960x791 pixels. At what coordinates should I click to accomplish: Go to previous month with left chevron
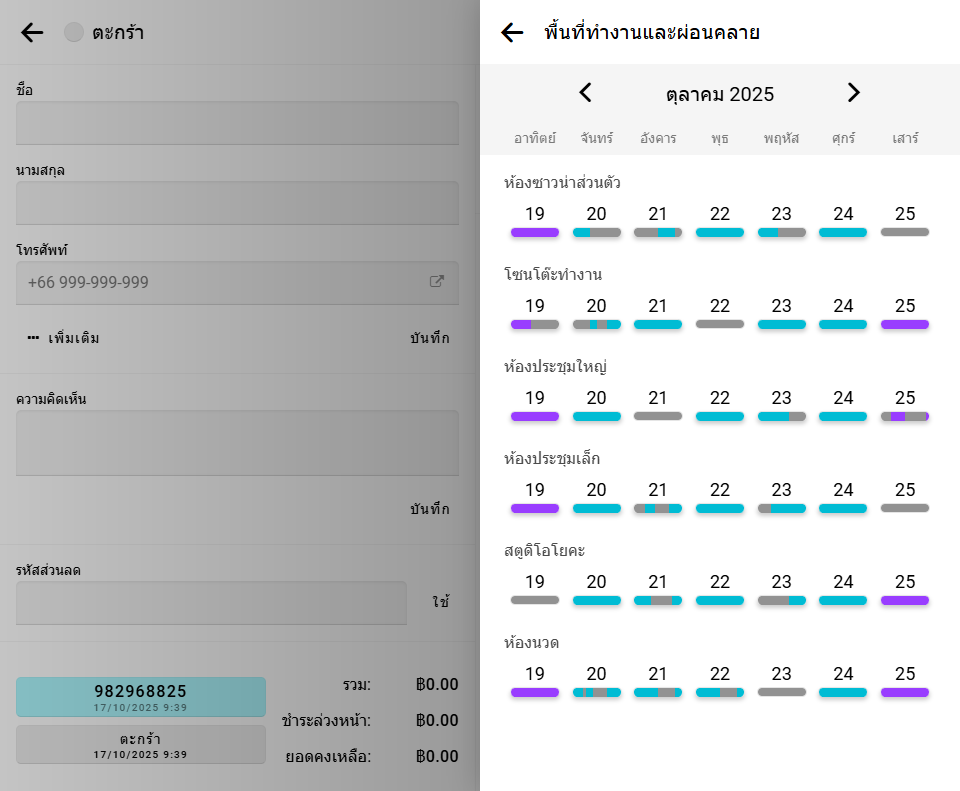(586, 93)
